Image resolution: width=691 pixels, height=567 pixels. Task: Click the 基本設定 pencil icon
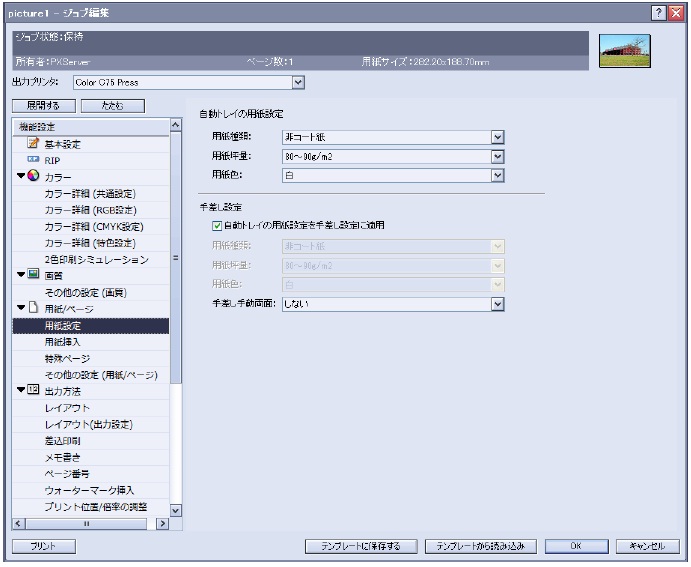(x=32, y=144)
